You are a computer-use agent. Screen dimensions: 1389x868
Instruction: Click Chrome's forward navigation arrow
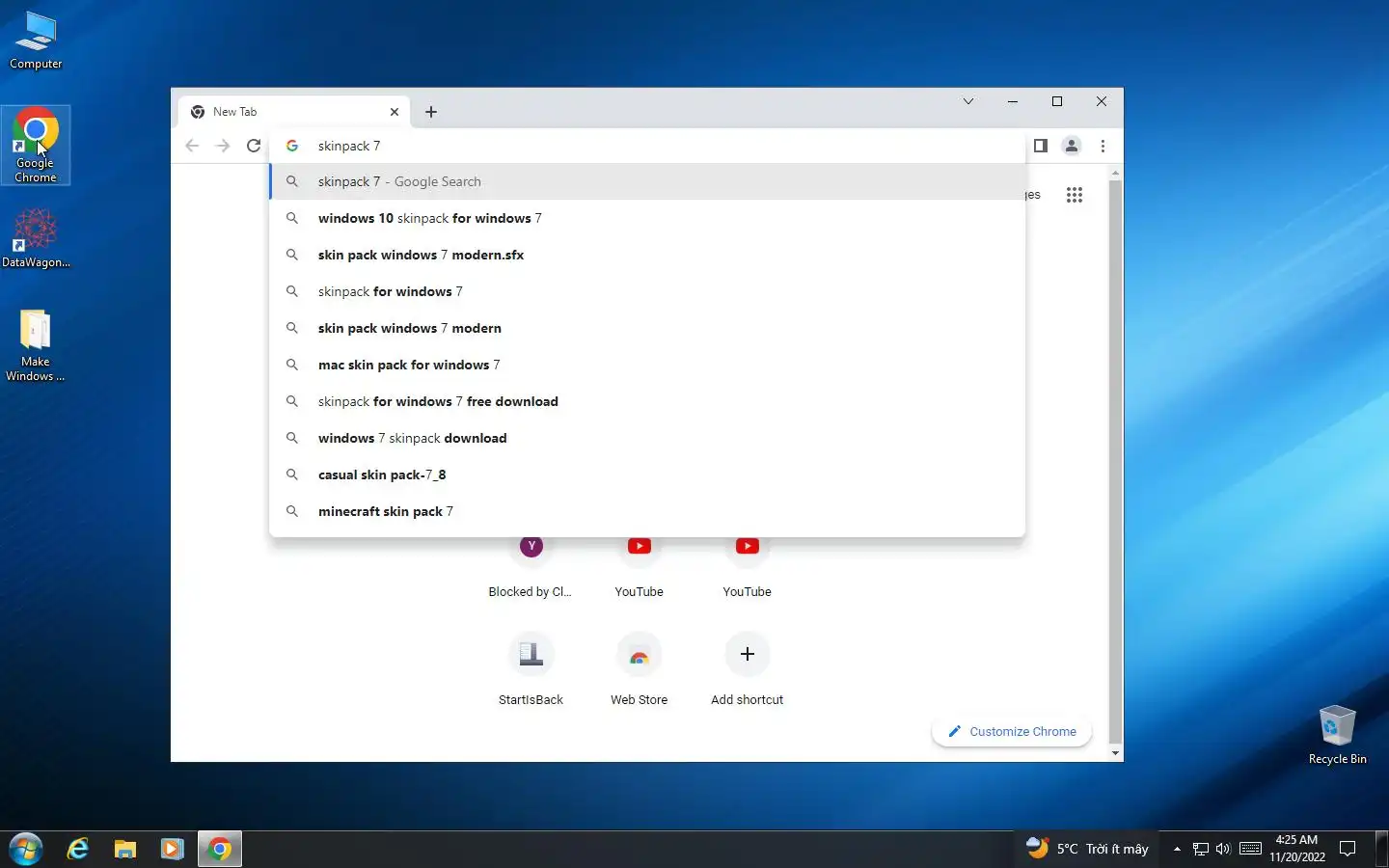223,146
